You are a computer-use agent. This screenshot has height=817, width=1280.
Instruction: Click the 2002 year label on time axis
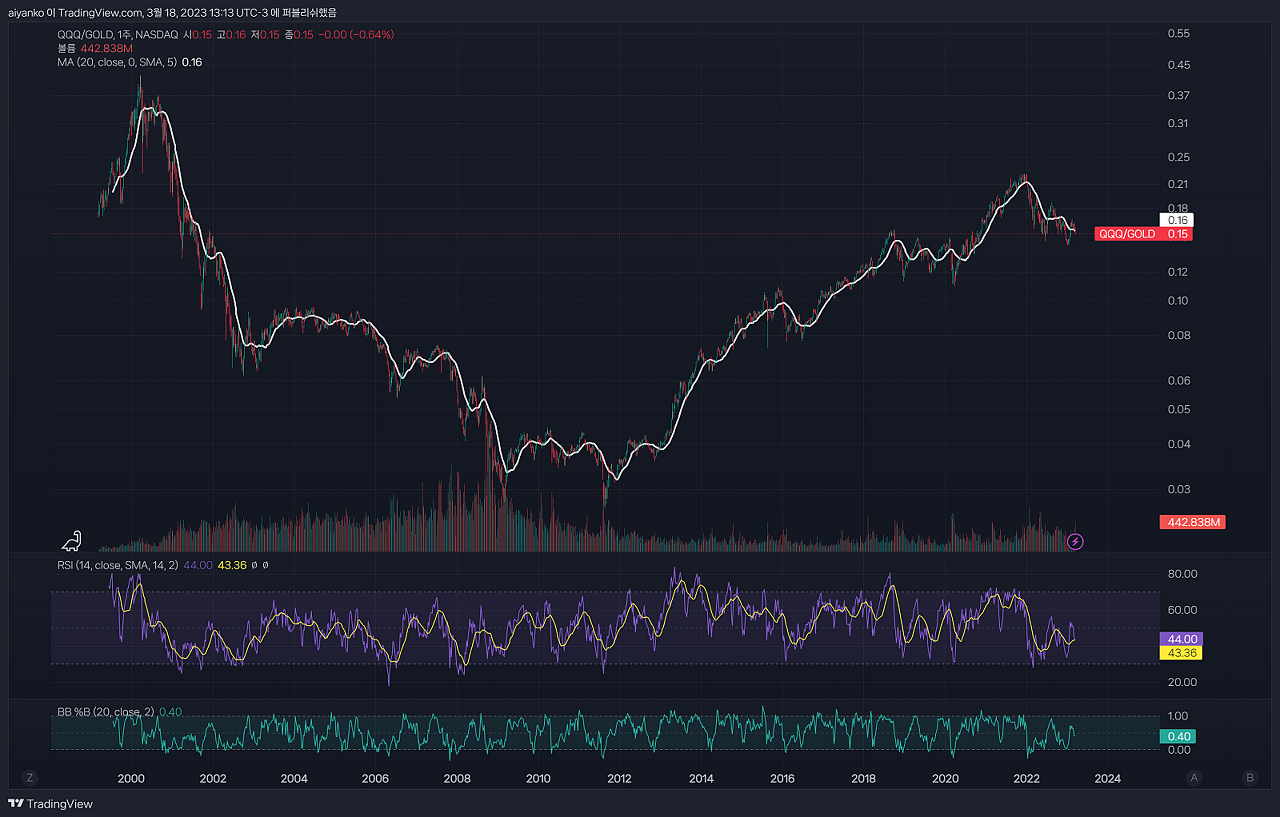tap(212, 778)
